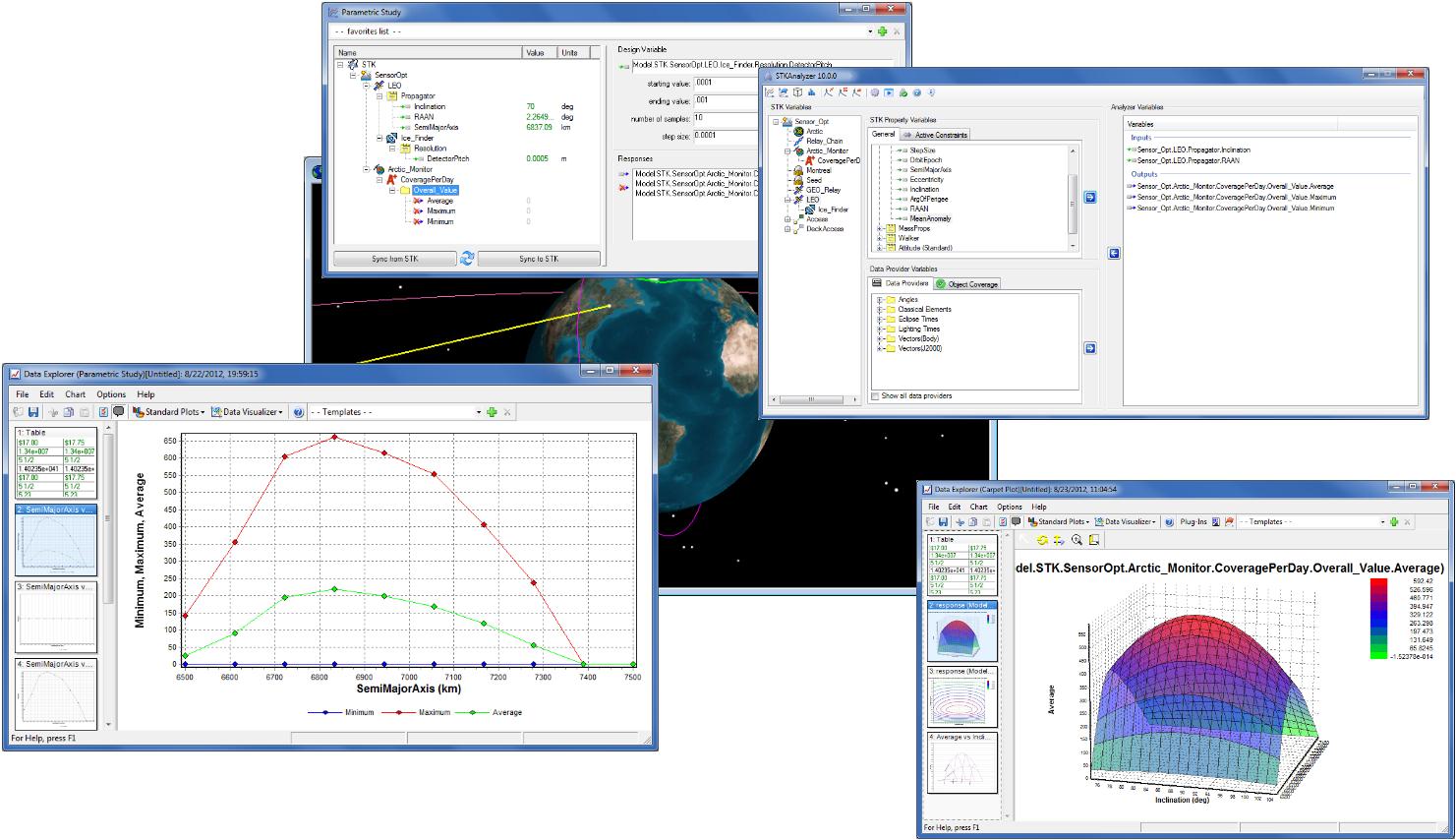Open Chart menu in Parametric Study Data Explorer
Viewport: 1456px width, 840px height.
click(76, 394)
